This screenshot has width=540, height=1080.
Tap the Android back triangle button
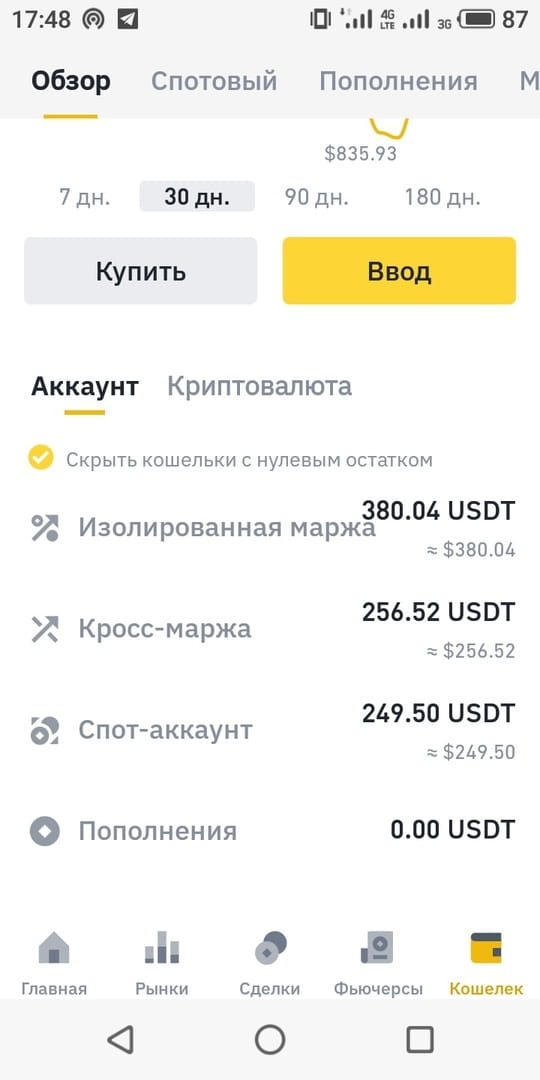point(121,1039)
